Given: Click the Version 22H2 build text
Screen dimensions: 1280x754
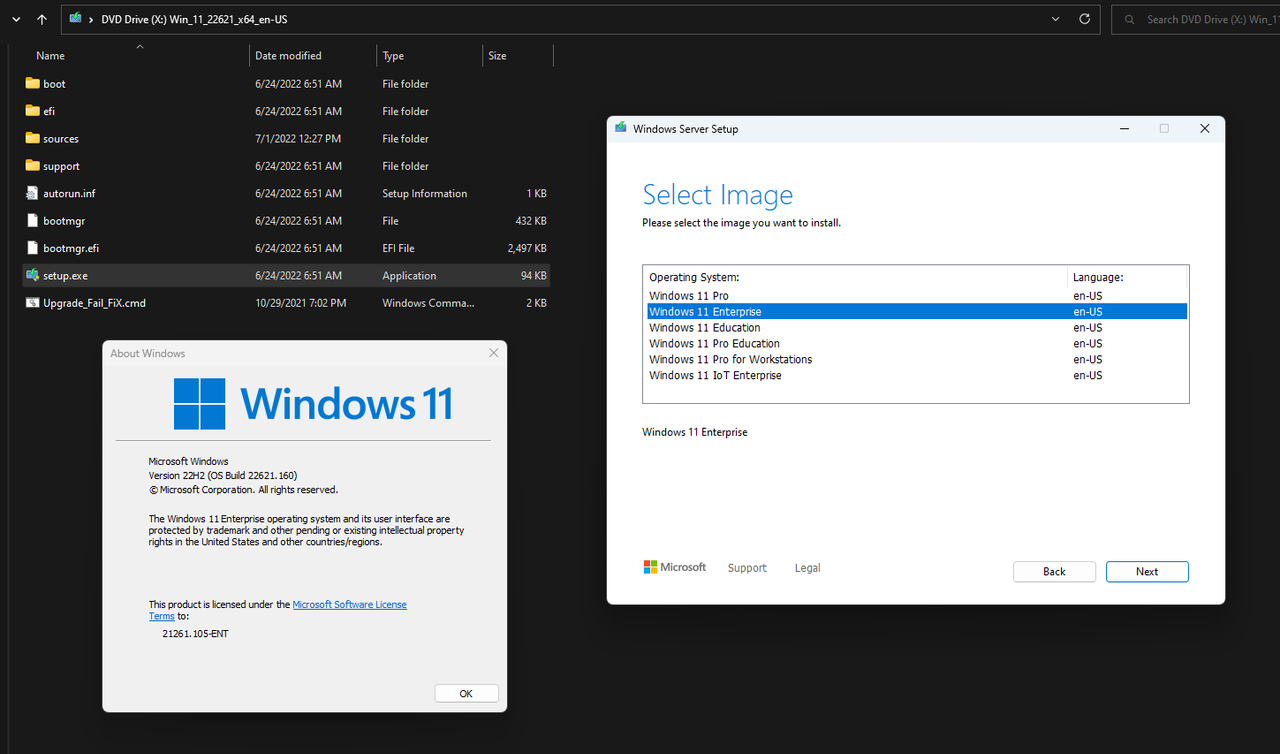Looking at the screenshot, I should click(223, 476).
